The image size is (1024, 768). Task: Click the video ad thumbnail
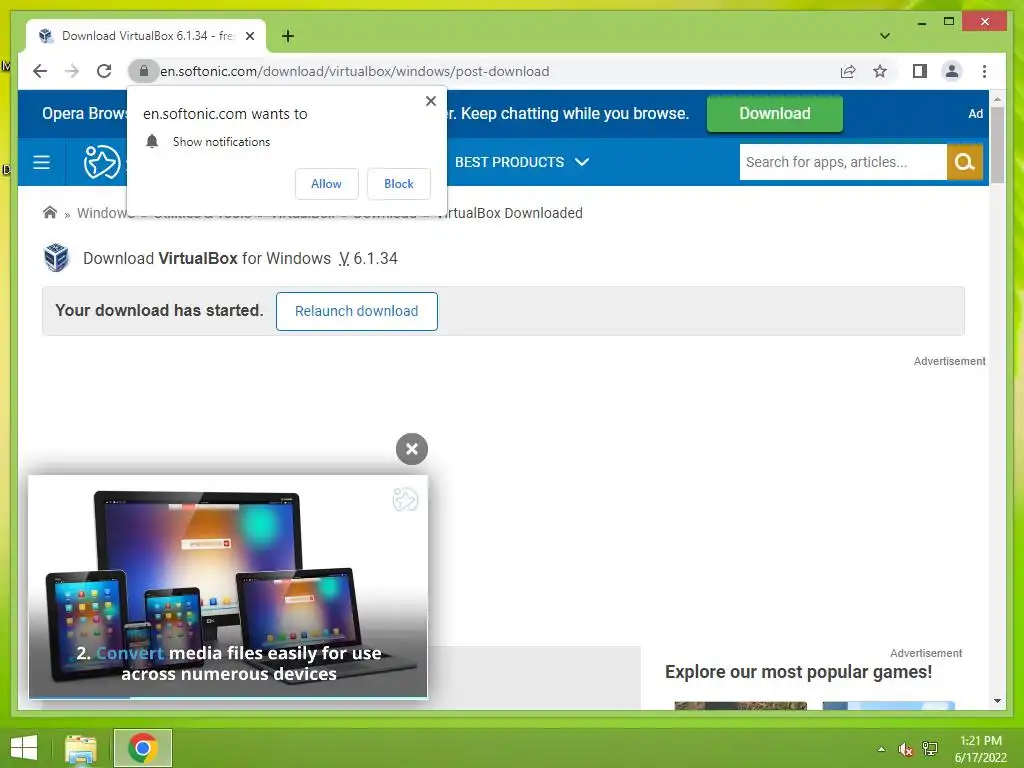[228, 586]
